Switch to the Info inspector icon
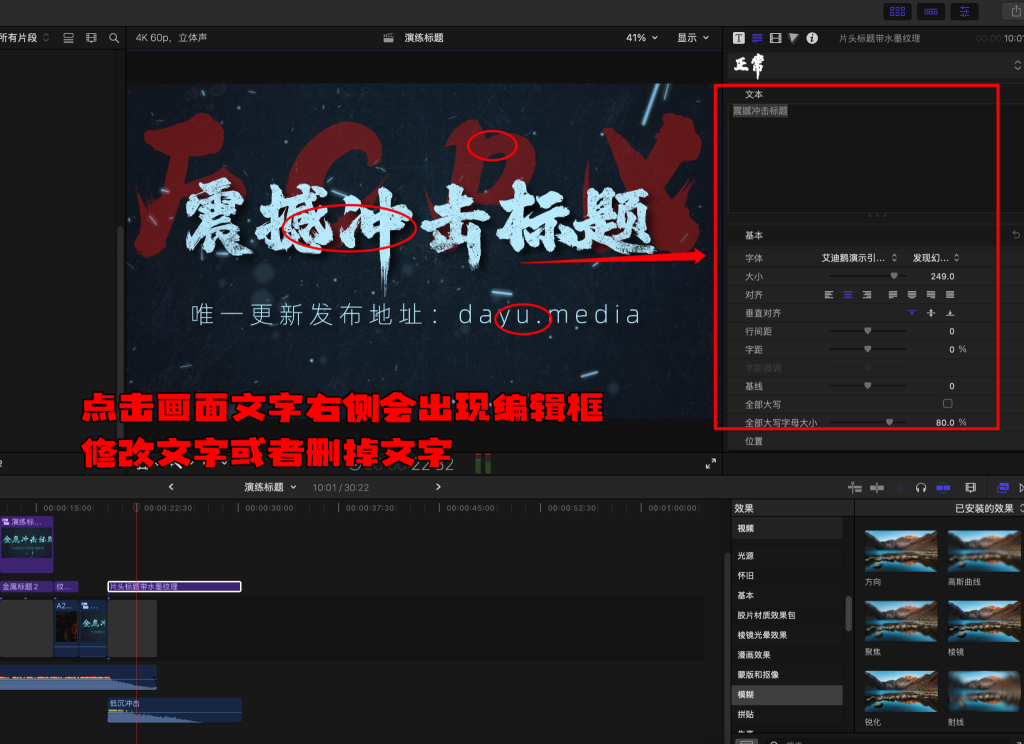This screenshot has width=1024, height=744. pos(812,38)
